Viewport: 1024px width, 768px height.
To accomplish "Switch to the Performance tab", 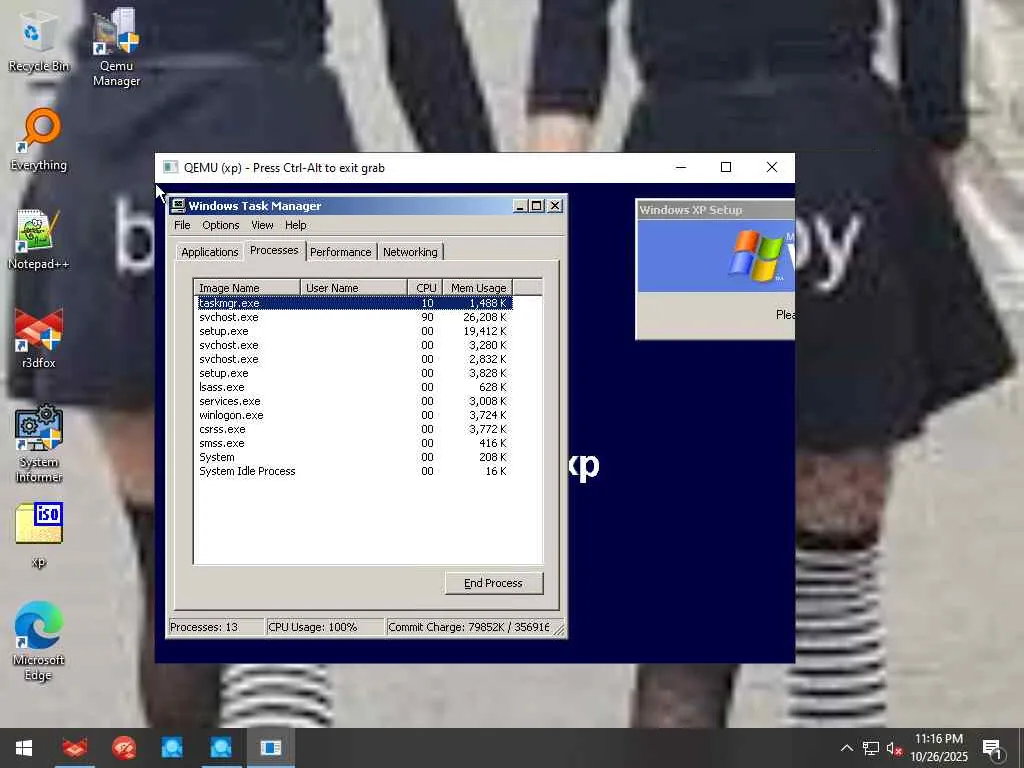I will click(340, 252).
